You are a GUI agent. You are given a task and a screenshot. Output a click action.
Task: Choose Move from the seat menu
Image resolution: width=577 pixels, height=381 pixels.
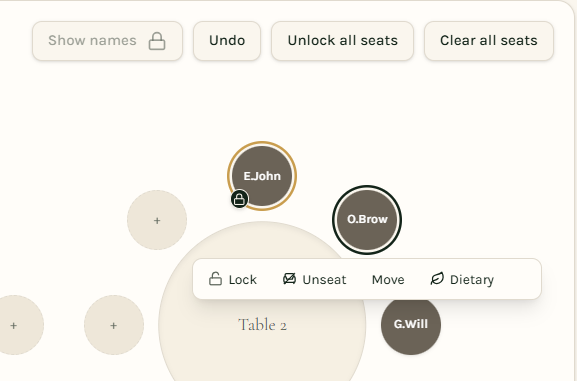[388, 279]
